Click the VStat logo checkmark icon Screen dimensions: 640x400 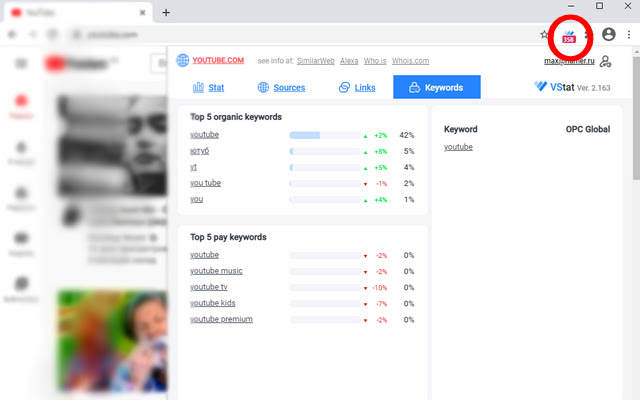click(x=540, y=86)
